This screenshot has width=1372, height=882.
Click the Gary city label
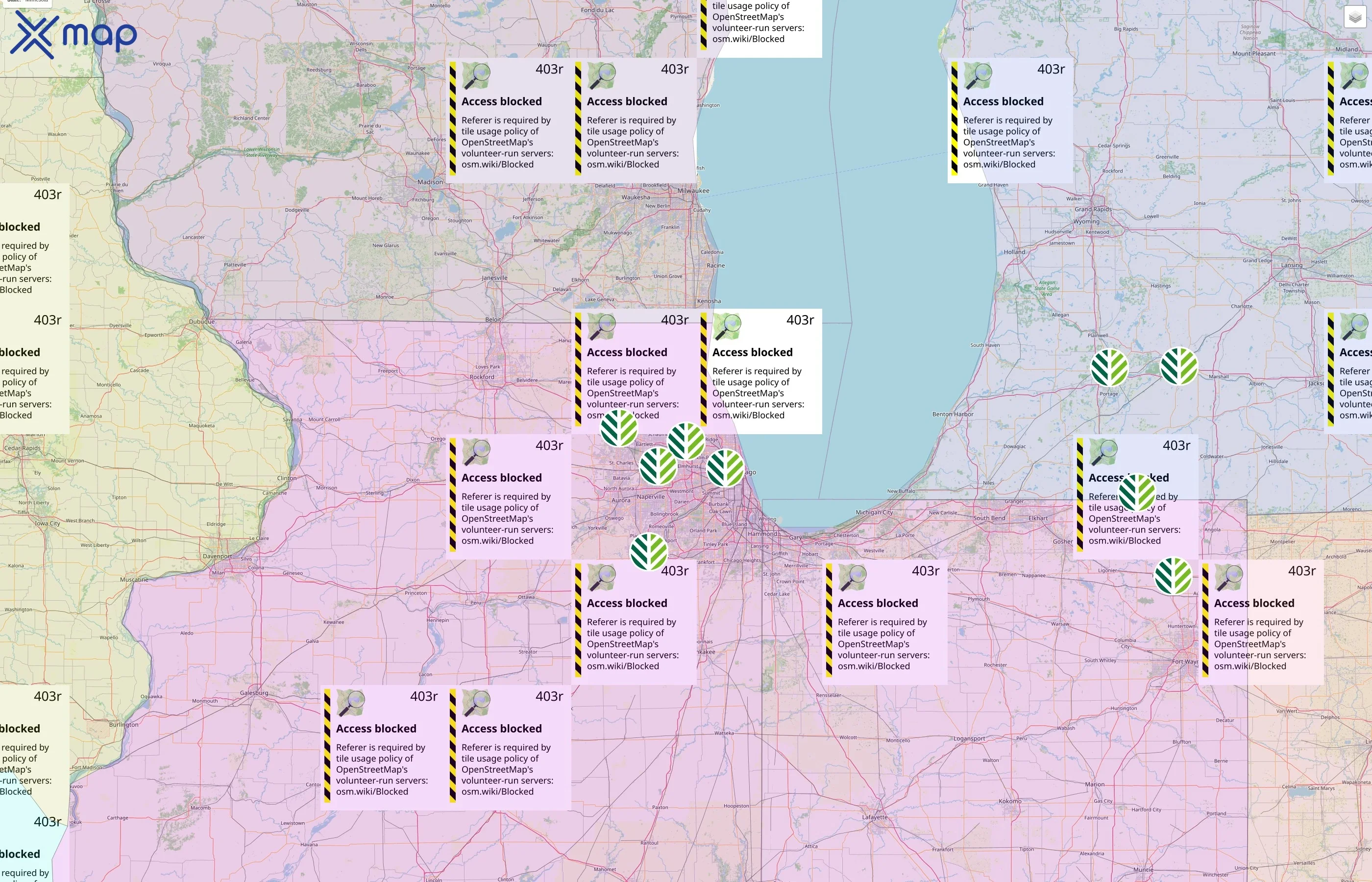click(x=795, y=538)
